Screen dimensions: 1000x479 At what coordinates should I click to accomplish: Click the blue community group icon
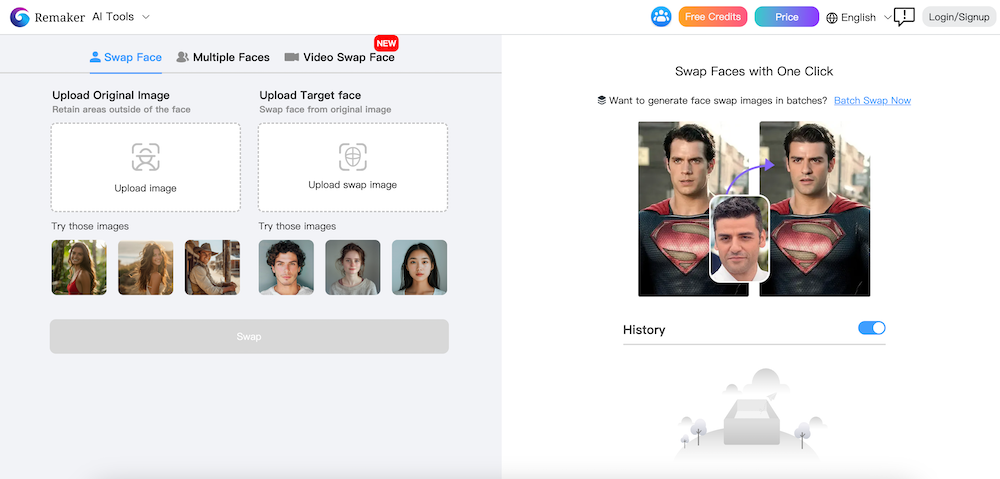click(661, 17)
